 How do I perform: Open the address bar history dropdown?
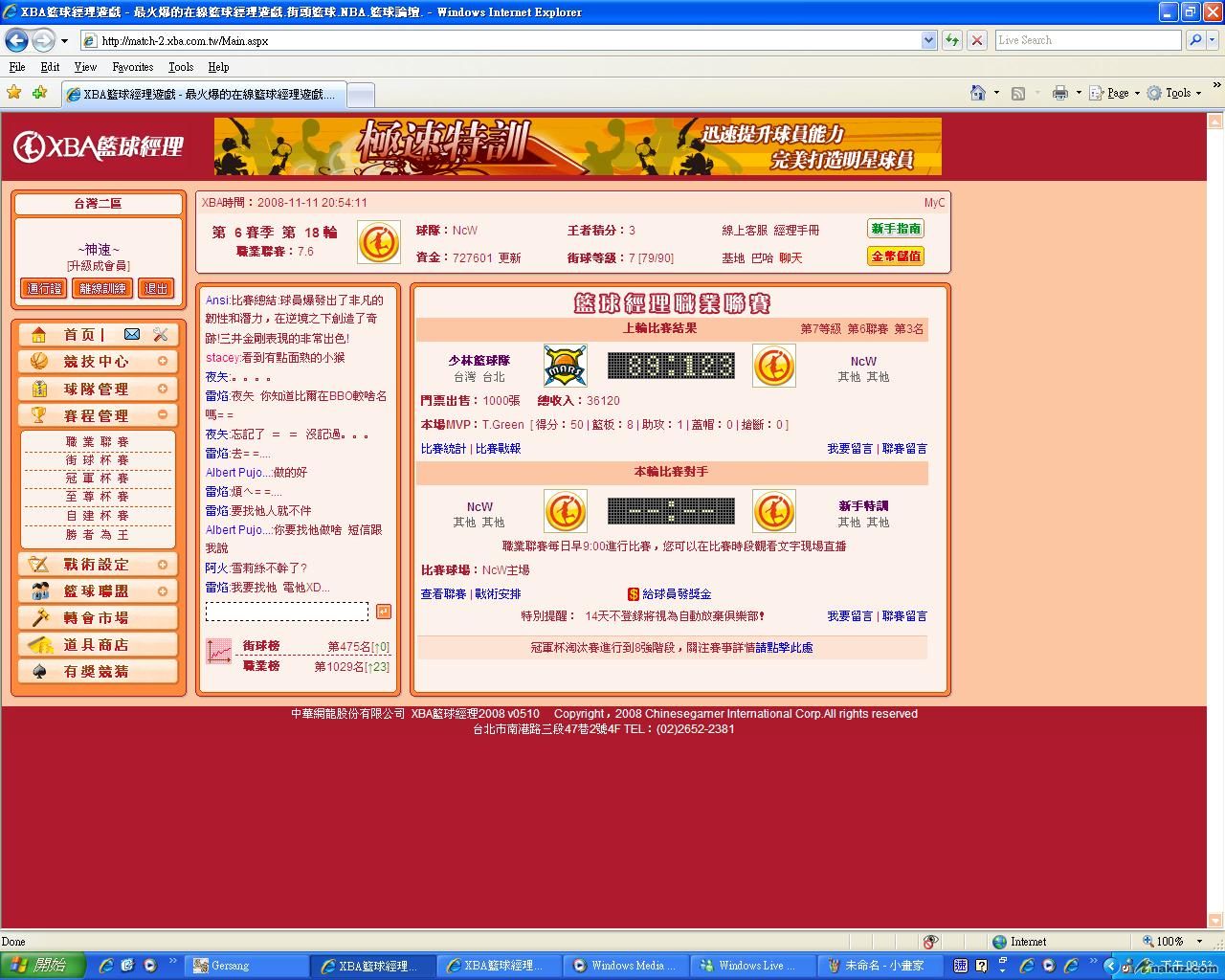928,40
